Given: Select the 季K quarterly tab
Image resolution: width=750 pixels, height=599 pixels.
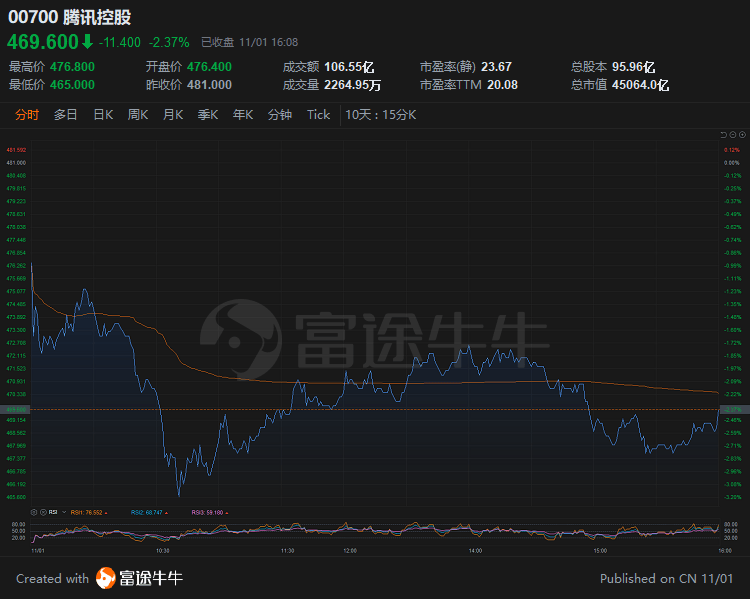Looking at the screenshot, I should [208, 115].
